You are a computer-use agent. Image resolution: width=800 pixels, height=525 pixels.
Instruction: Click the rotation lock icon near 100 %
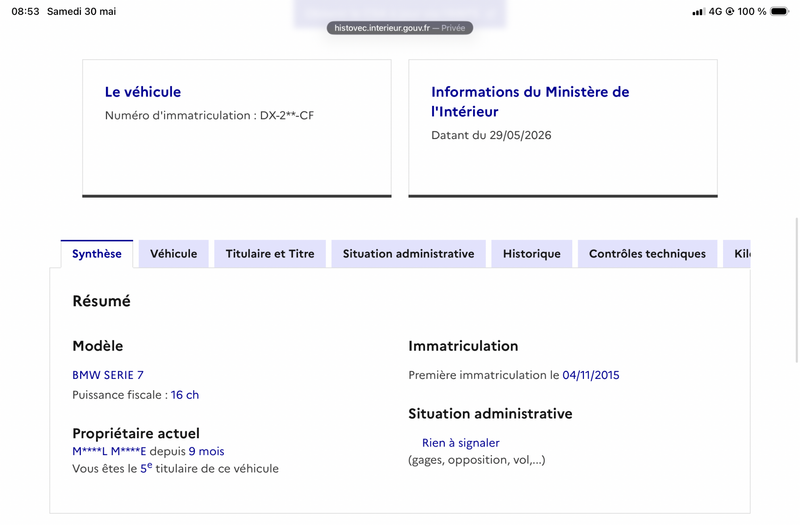click(730, 11)
